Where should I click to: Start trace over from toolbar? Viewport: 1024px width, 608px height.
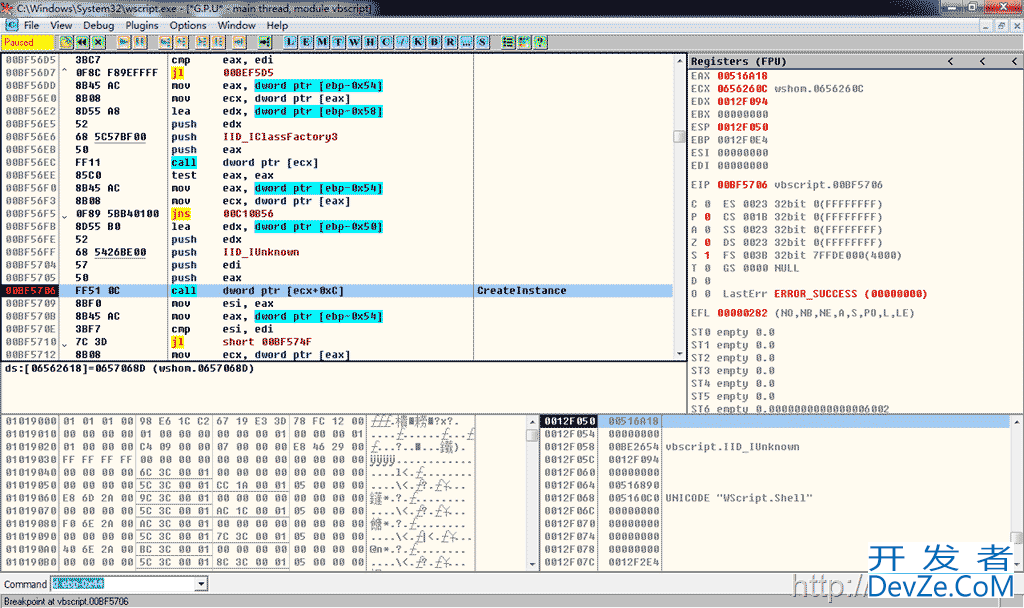(219, 42)
